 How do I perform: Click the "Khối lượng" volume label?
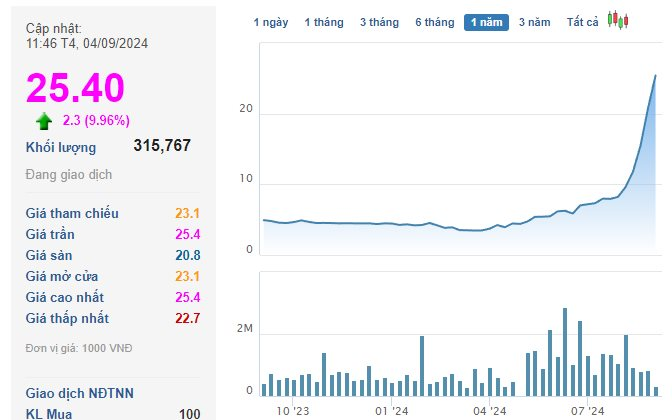pyautogui.click(x=61, y=148)
